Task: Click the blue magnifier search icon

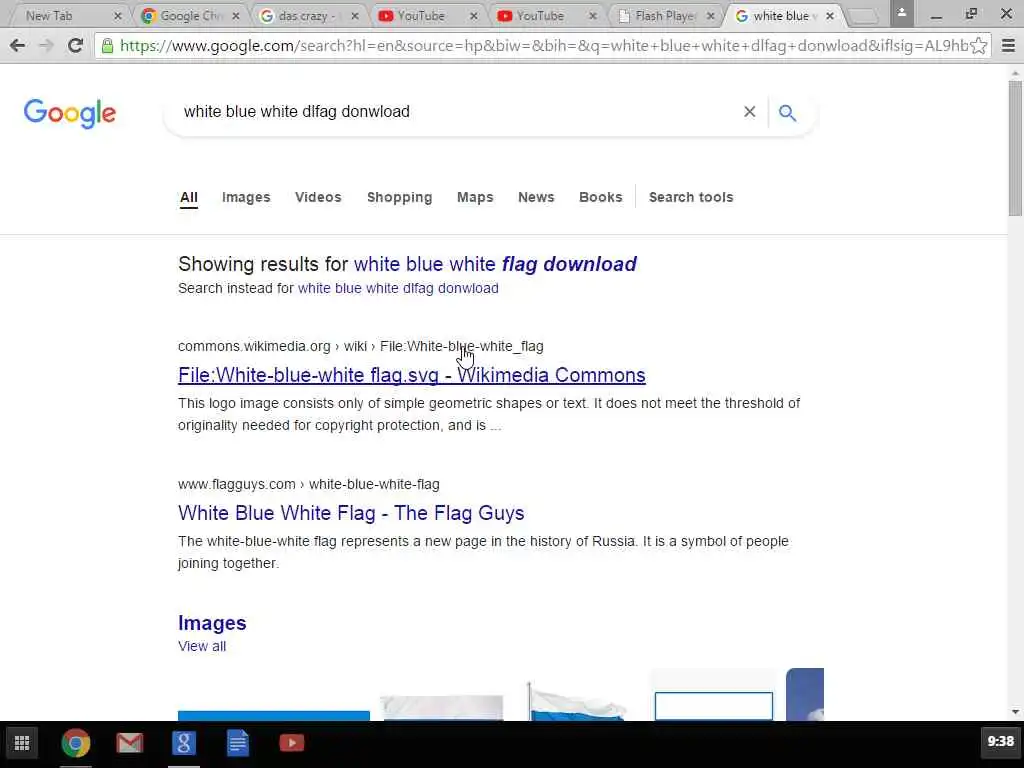Action: 788,112
